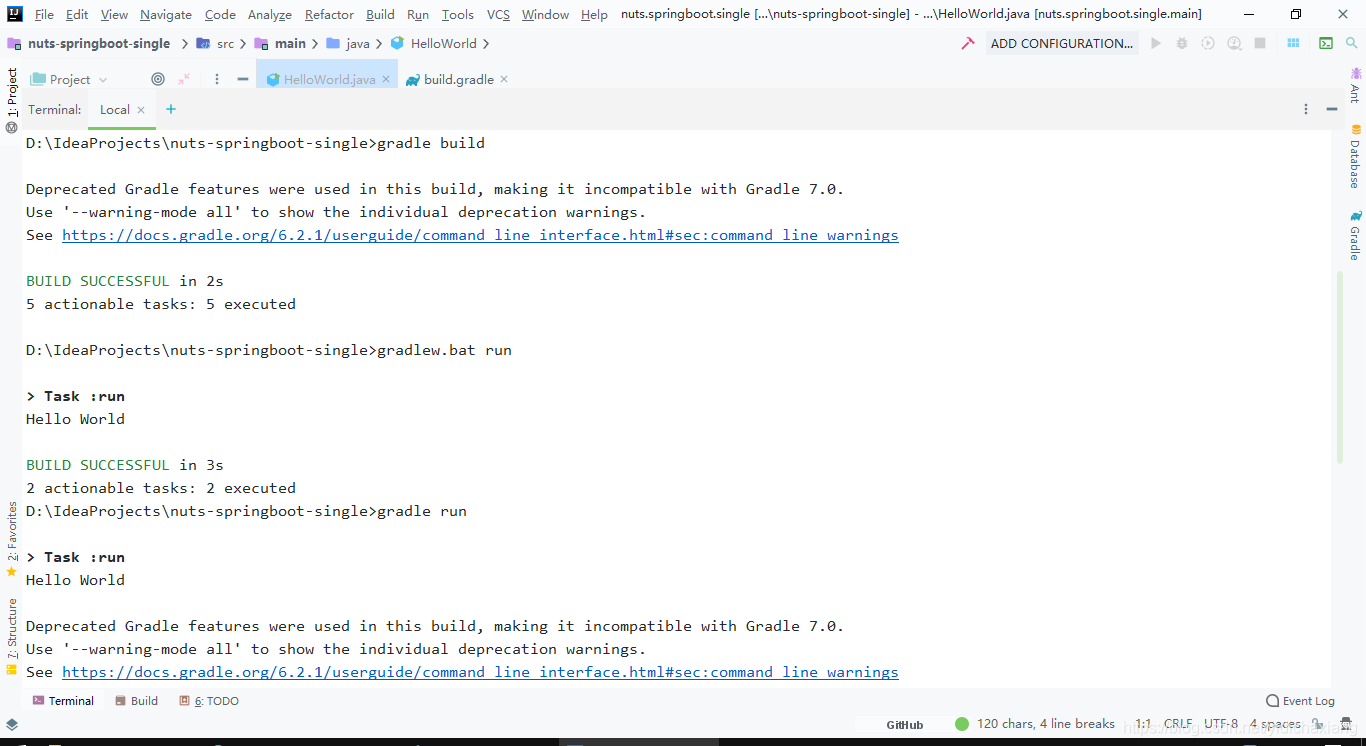This screenshot has width=1366, height=746.
Task: Close the HelloWorld.java tab
Action: point(386,79)
